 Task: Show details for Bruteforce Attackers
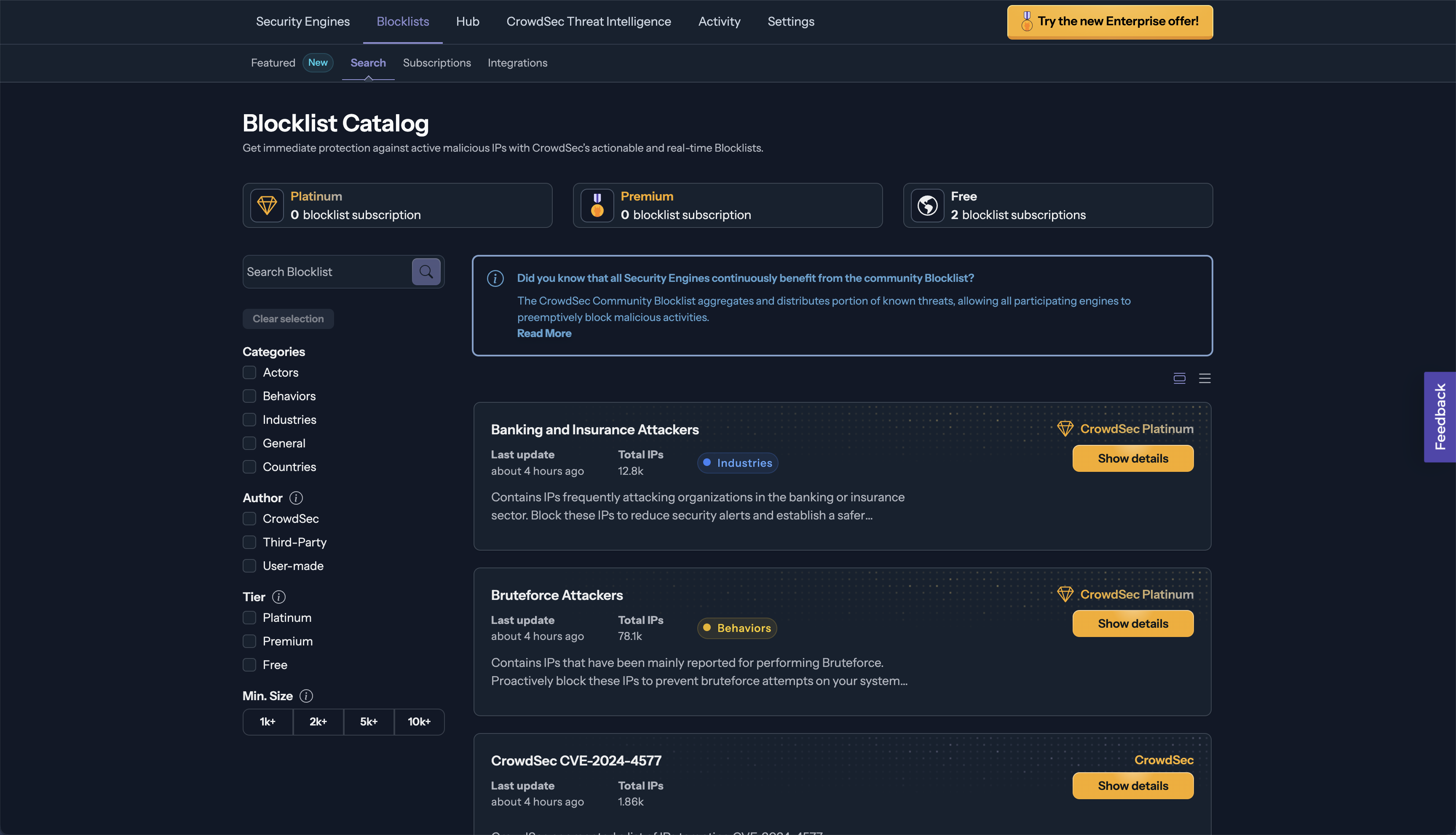click(1132, 624)
